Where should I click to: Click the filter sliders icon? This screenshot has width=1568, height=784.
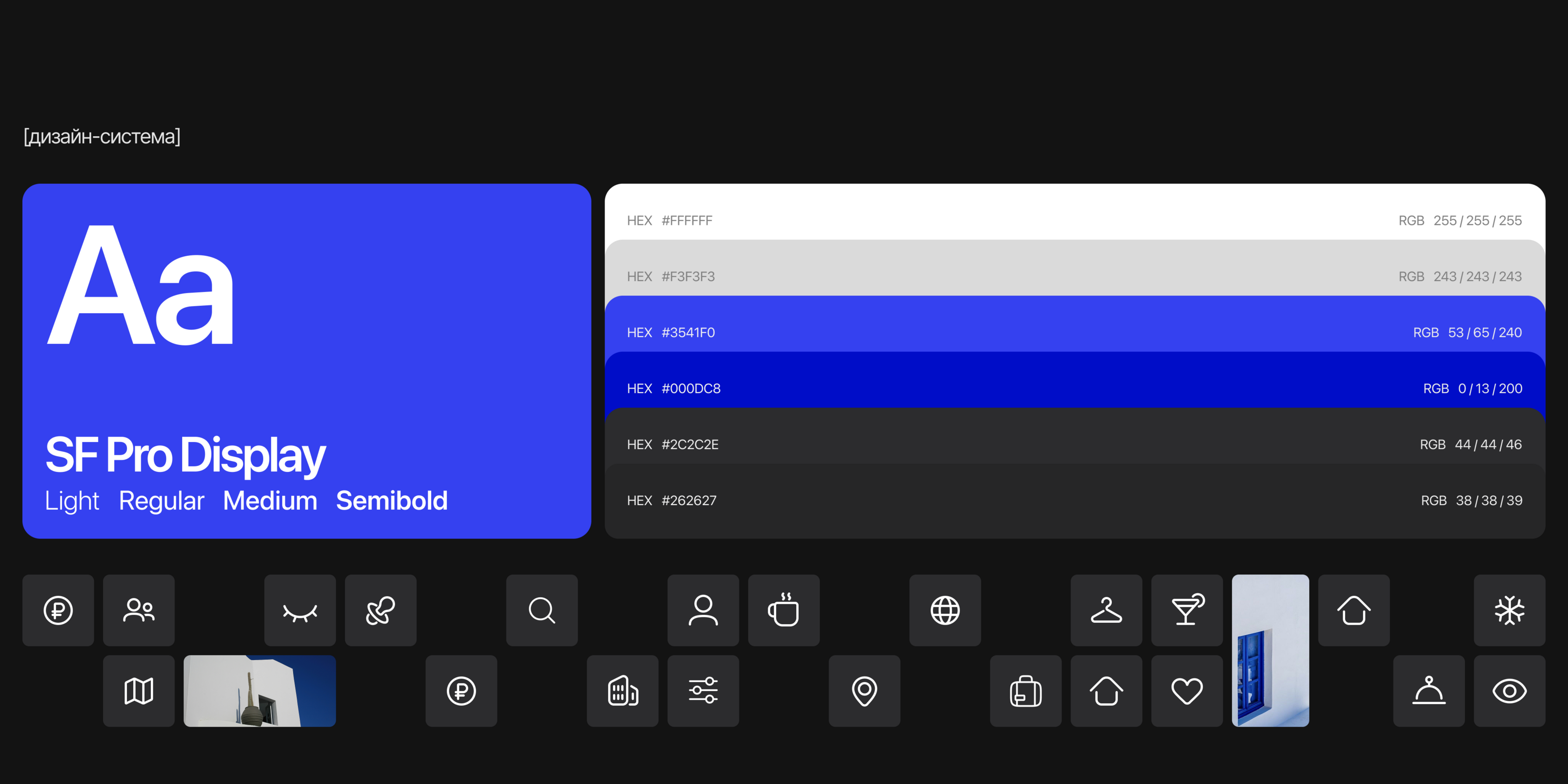point(703,691)
